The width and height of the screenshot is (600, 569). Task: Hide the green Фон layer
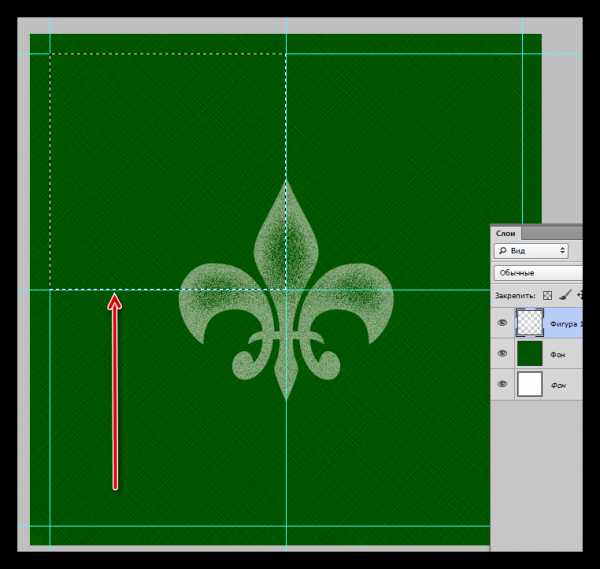(x=502, y=353)
